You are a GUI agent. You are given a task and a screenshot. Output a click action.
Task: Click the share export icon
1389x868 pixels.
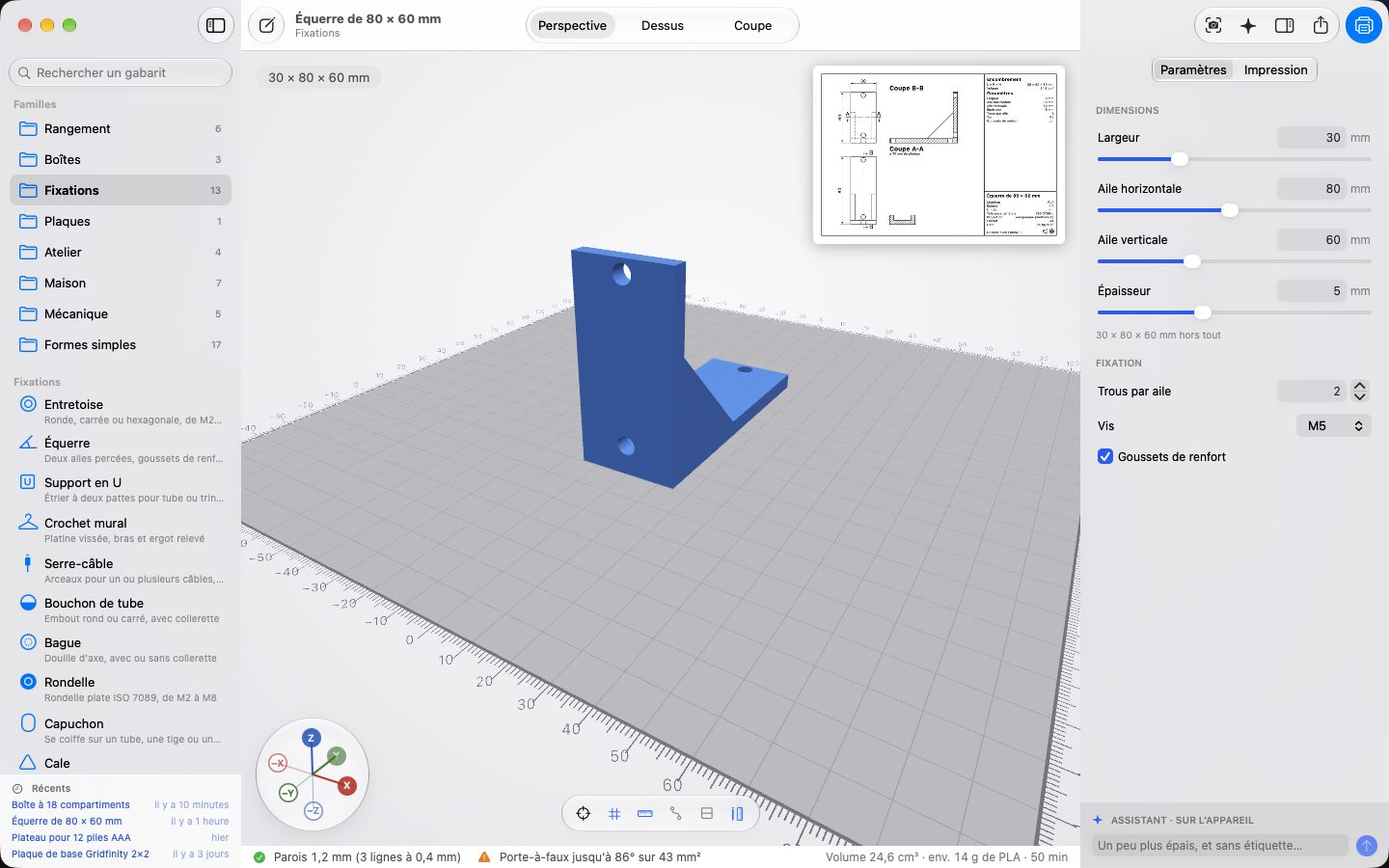click(x=1321, y=26)
